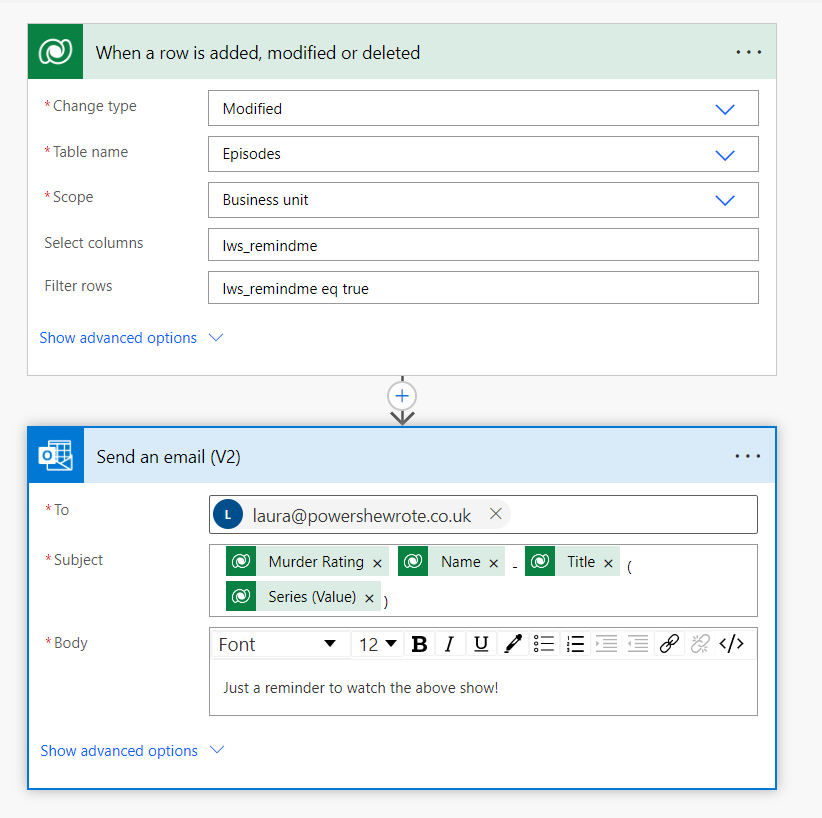This screenshot has width=822, height=818.
Task: Click the Dataverse trigger icon
Action: click(x=56, y=51)
